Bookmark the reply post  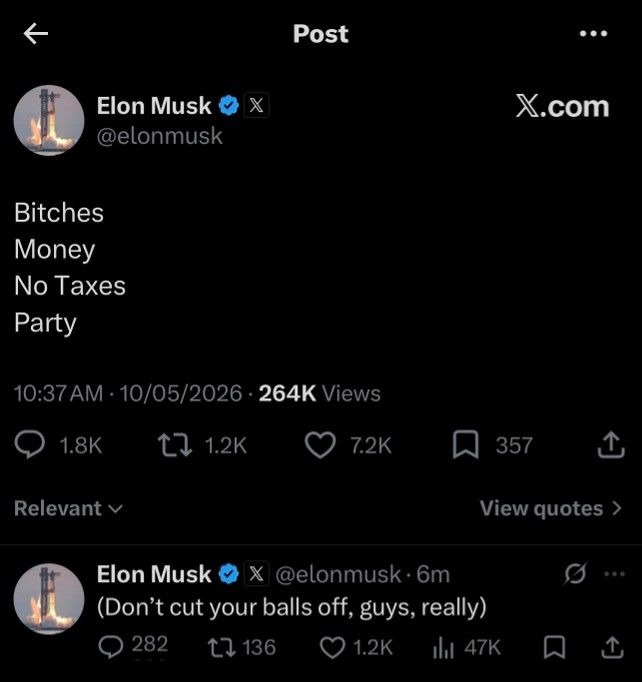tap(554, 647)
